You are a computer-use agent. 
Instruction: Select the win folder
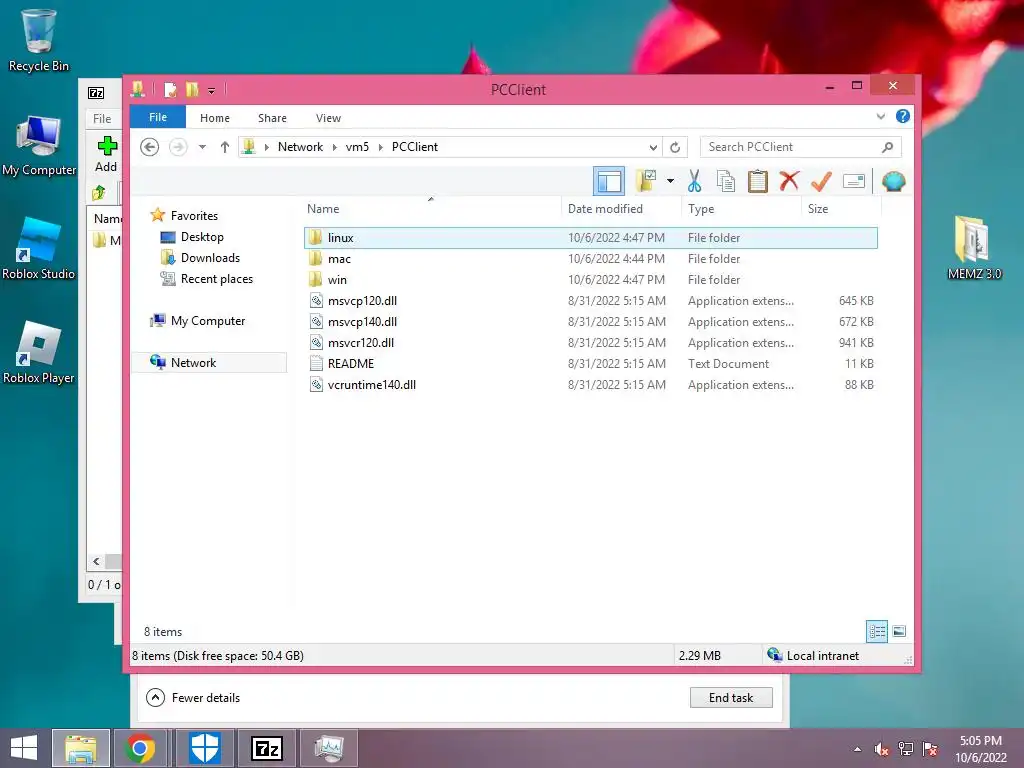[590, 280]
